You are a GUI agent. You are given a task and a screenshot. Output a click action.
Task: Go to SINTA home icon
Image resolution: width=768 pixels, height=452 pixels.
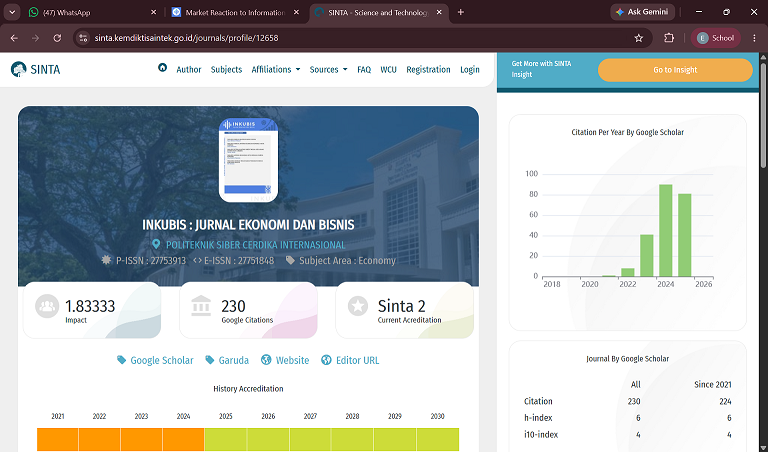point(162,68)
